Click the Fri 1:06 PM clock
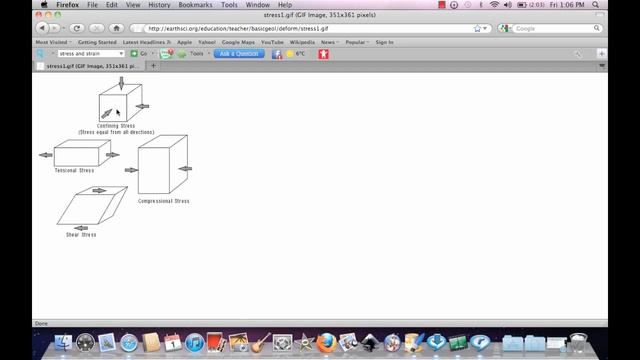 click(x=567, y=5)
